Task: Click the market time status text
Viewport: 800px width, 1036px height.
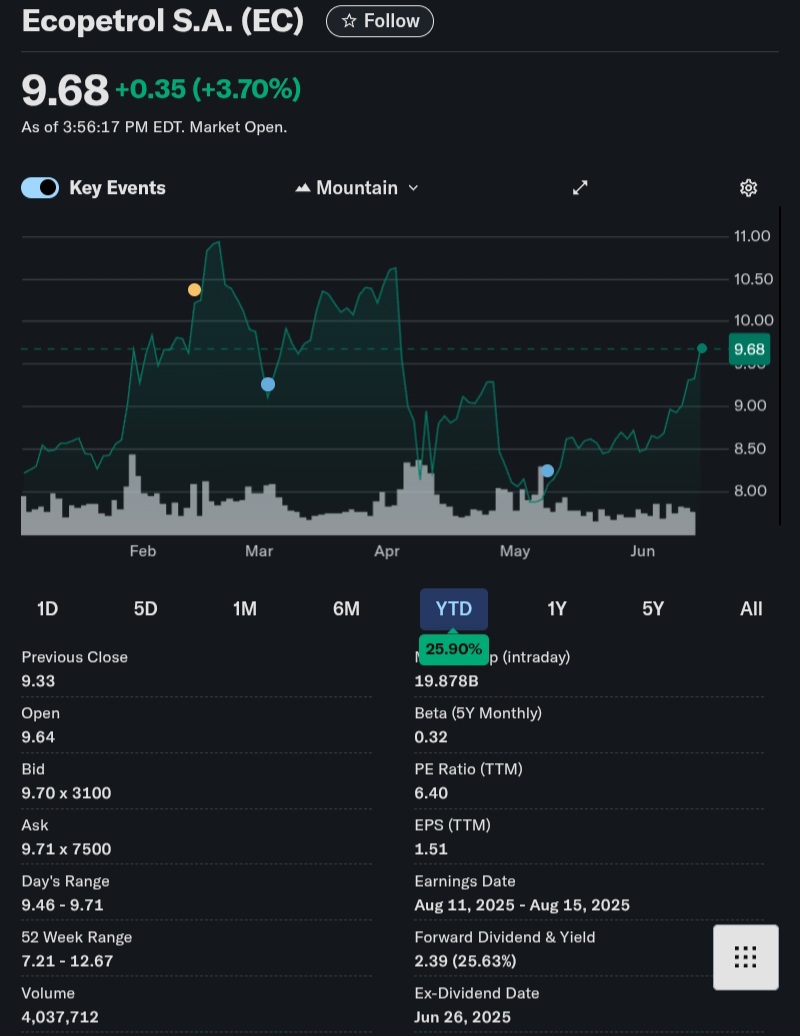Action: (x=154, y=127)
